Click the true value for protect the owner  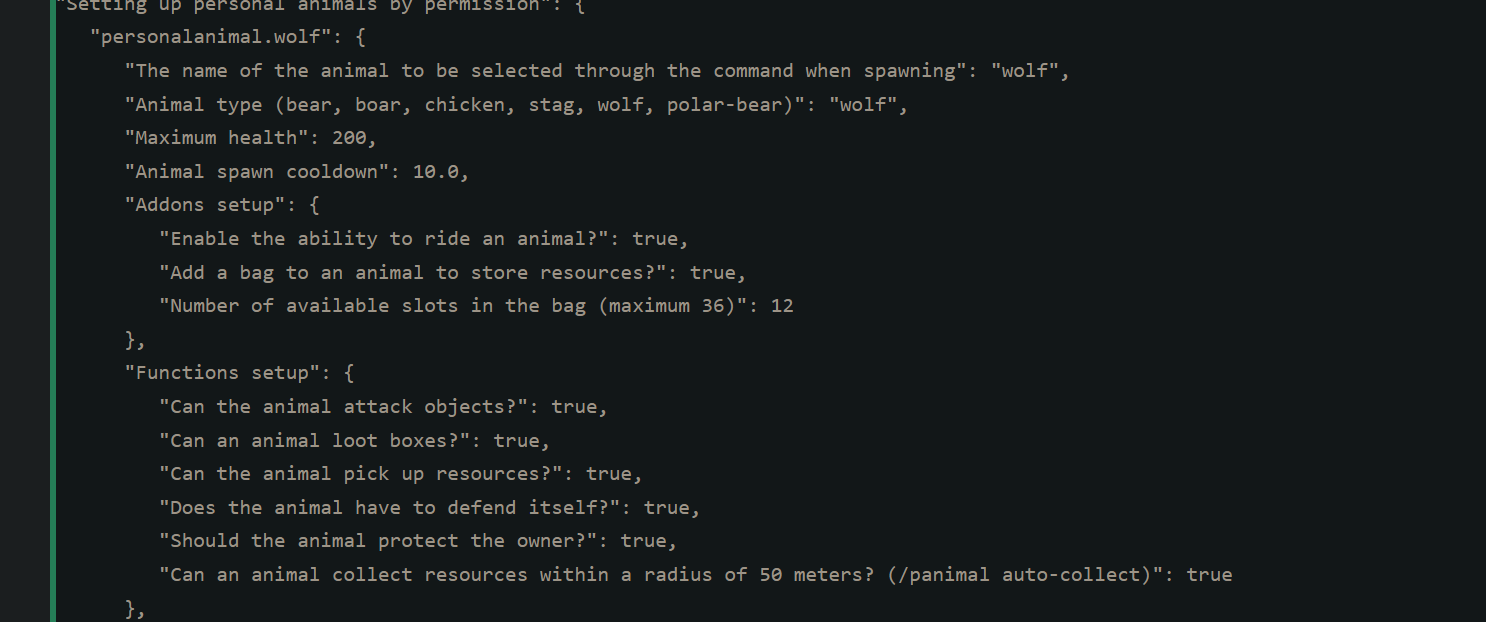tap(644, 541)
